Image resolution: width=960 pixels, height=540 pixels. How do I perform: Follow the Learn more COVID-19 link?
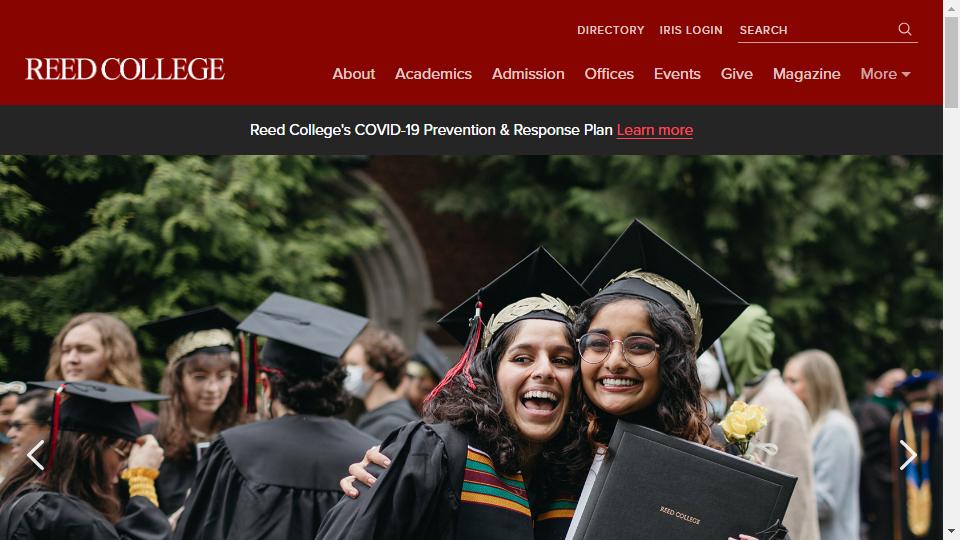coord(654,130)
